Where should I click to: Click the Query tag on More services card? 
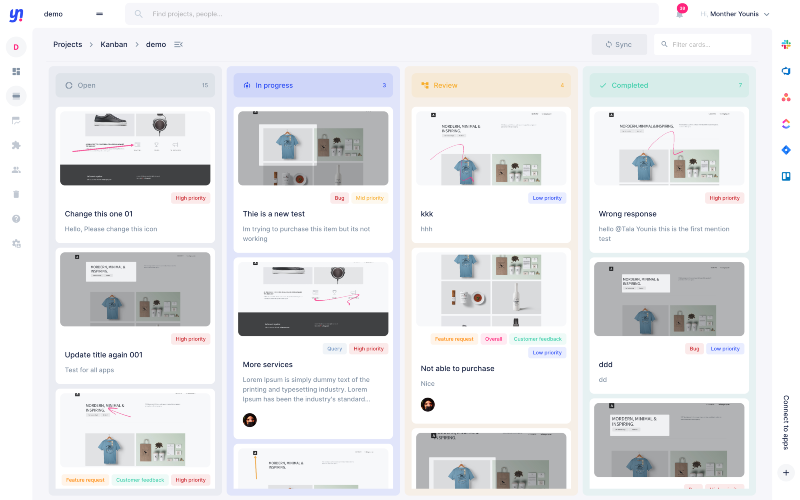point(334,349)
